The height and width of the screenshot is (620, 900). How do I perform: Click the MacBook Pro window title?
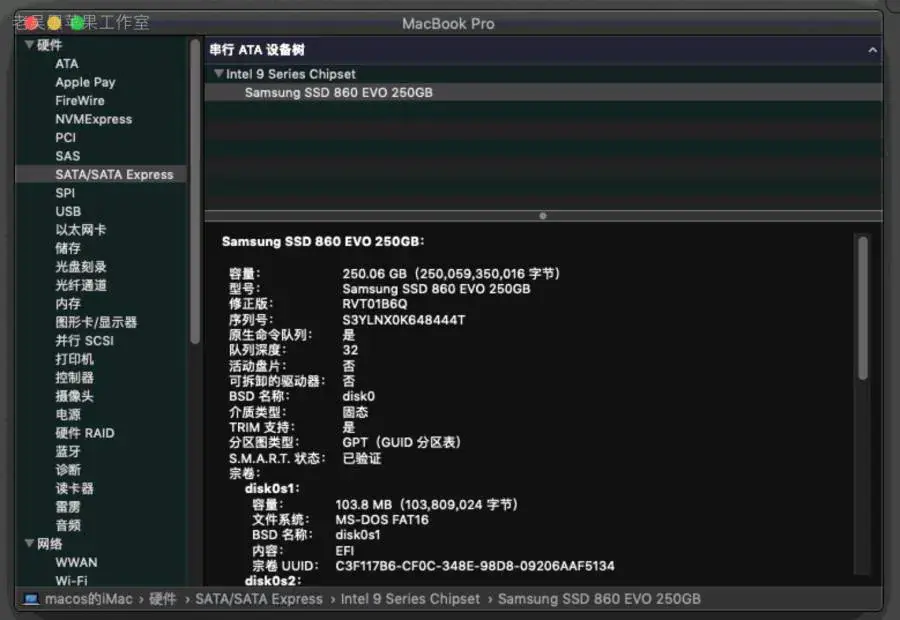click(448, 24)
